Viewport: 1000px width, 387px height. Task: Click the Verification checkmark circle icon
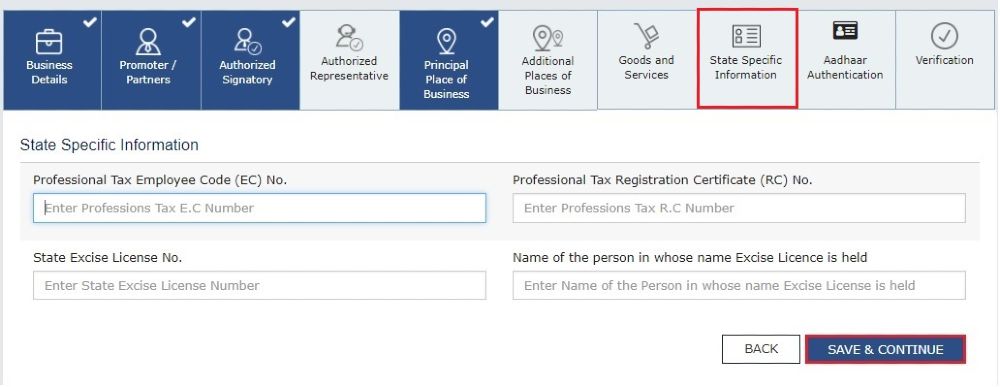(x=945, y=36)
